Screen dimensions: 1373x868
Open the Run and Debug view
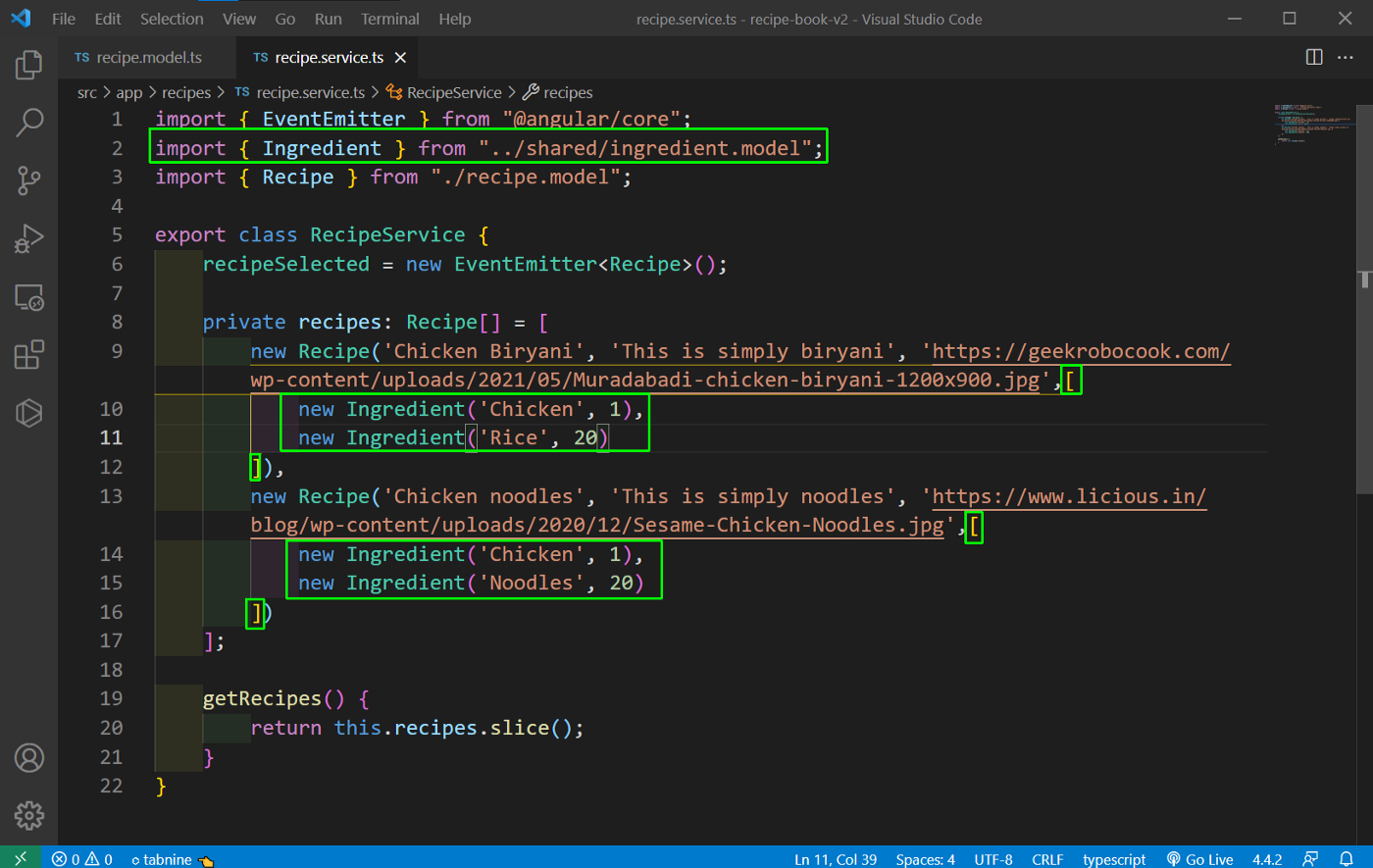28,238
